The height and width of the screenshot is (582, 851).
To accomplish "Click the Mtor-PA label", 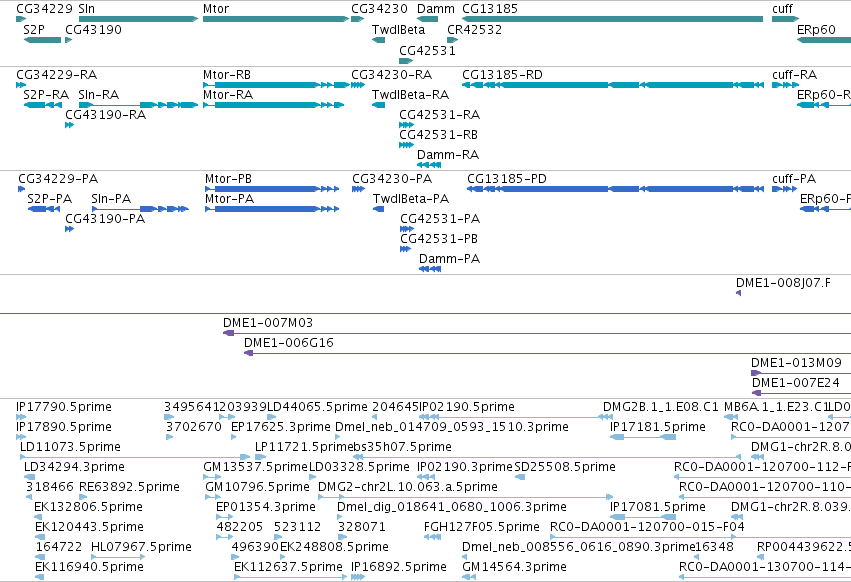I will point(230,199).
